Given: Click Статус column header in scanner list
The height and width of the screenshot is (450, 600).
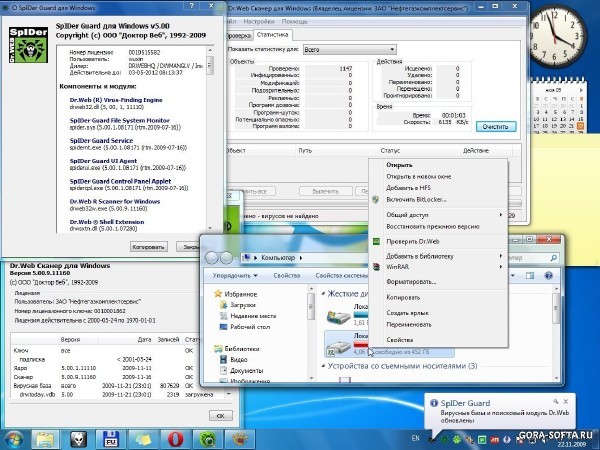Looking at the screenshot, I should pos(420,151).
